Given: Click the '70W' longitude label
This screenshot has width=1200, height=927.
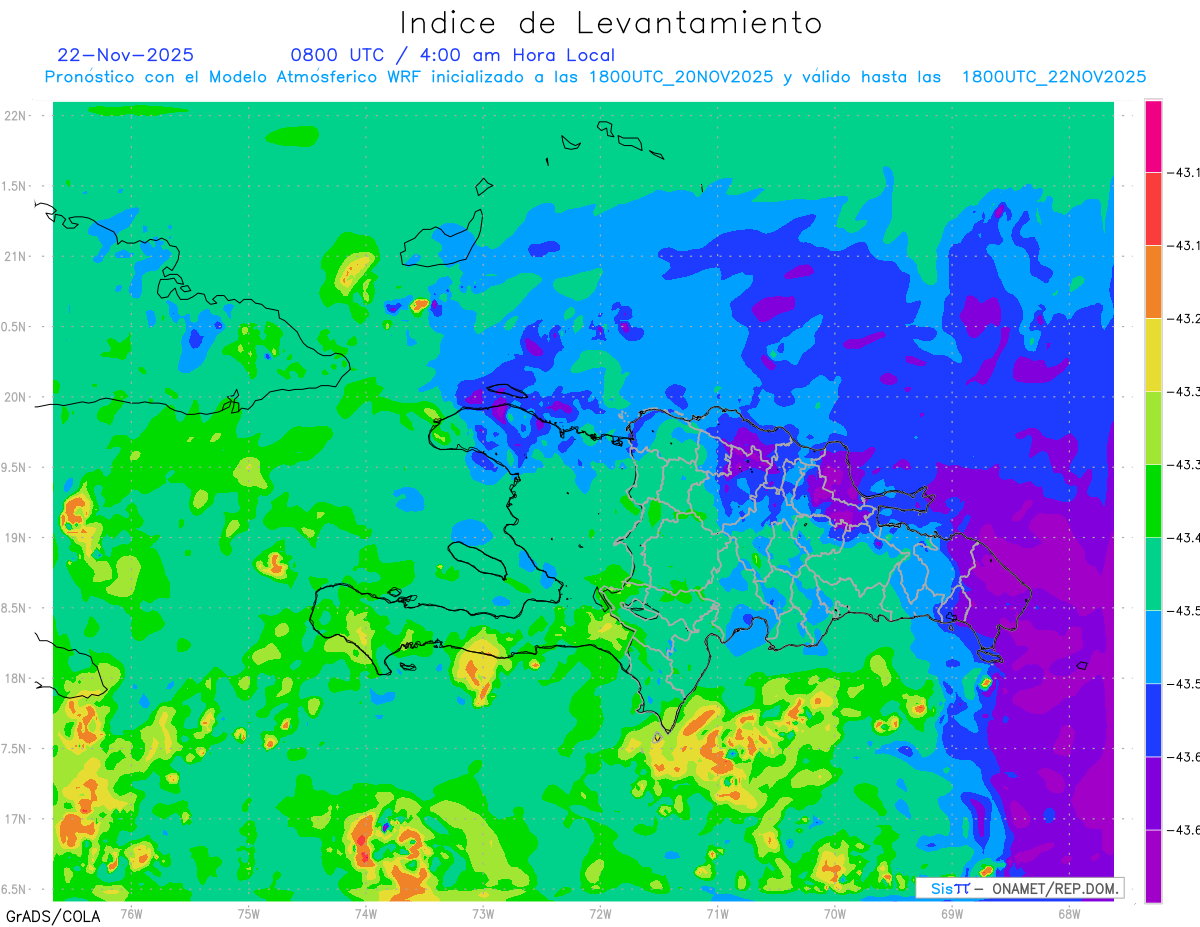Looking at the screenshot, I should tap(834, 913).
